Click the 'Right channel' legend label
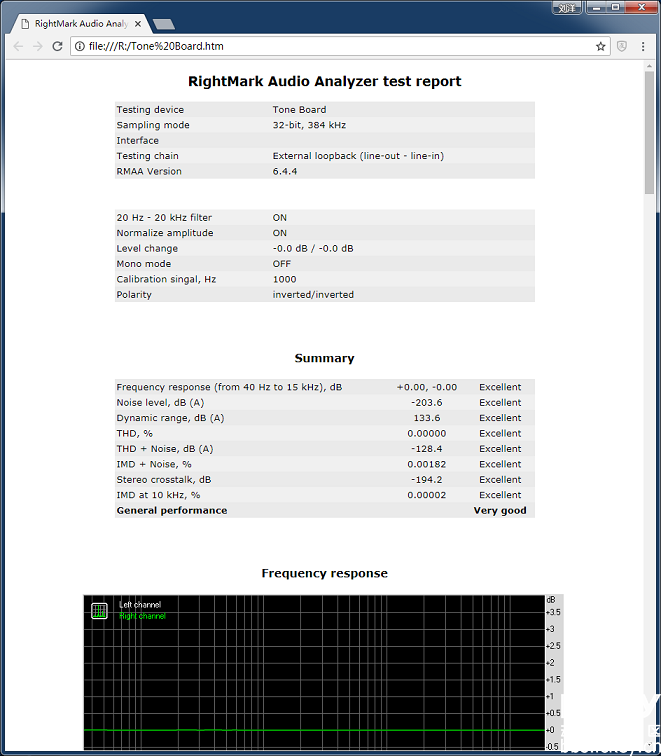The image size is (661, 756). pyautogui.click(x=142, y=616)
